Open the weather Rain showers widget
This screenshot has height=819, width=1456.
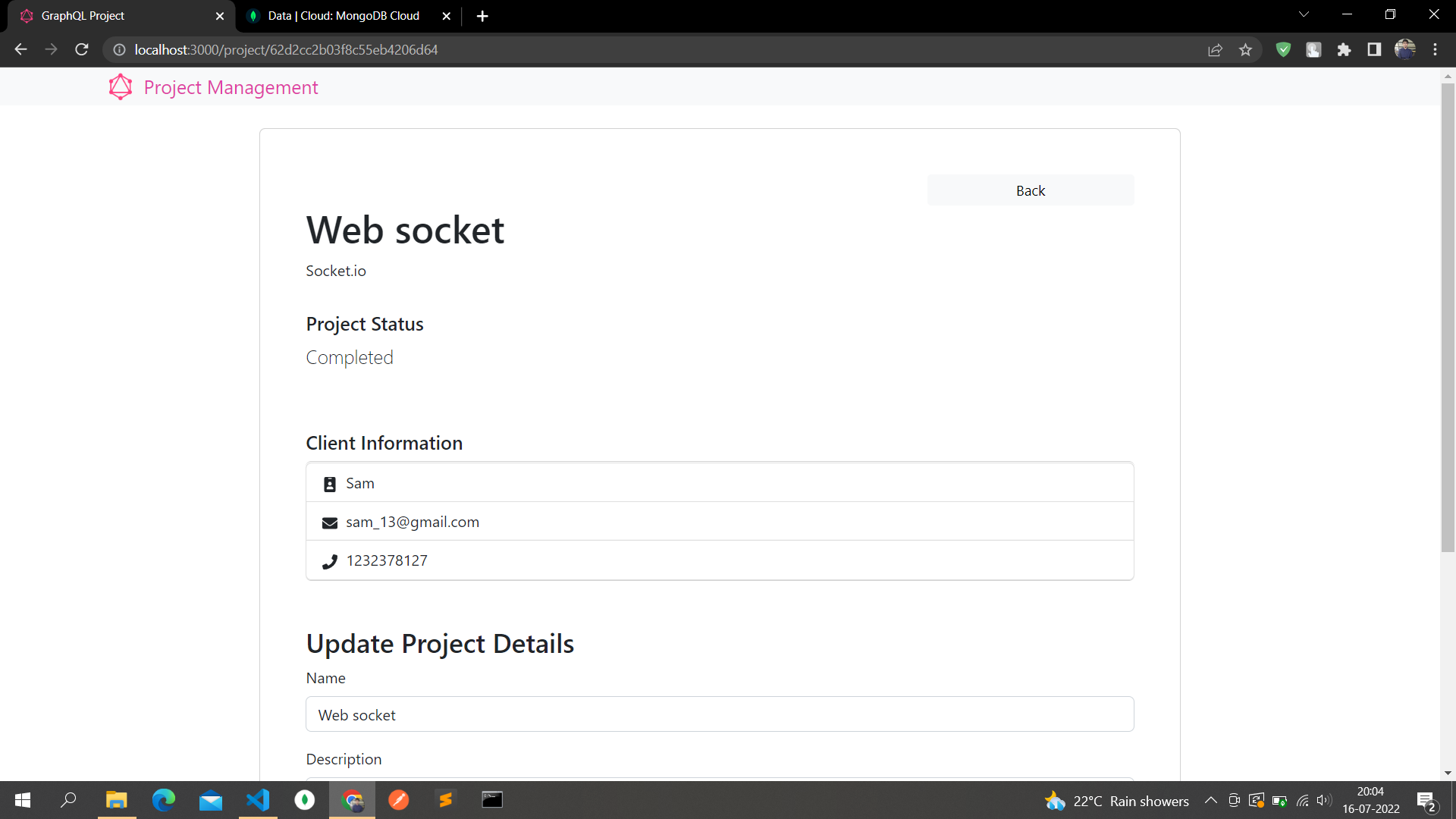[1117, 801]
